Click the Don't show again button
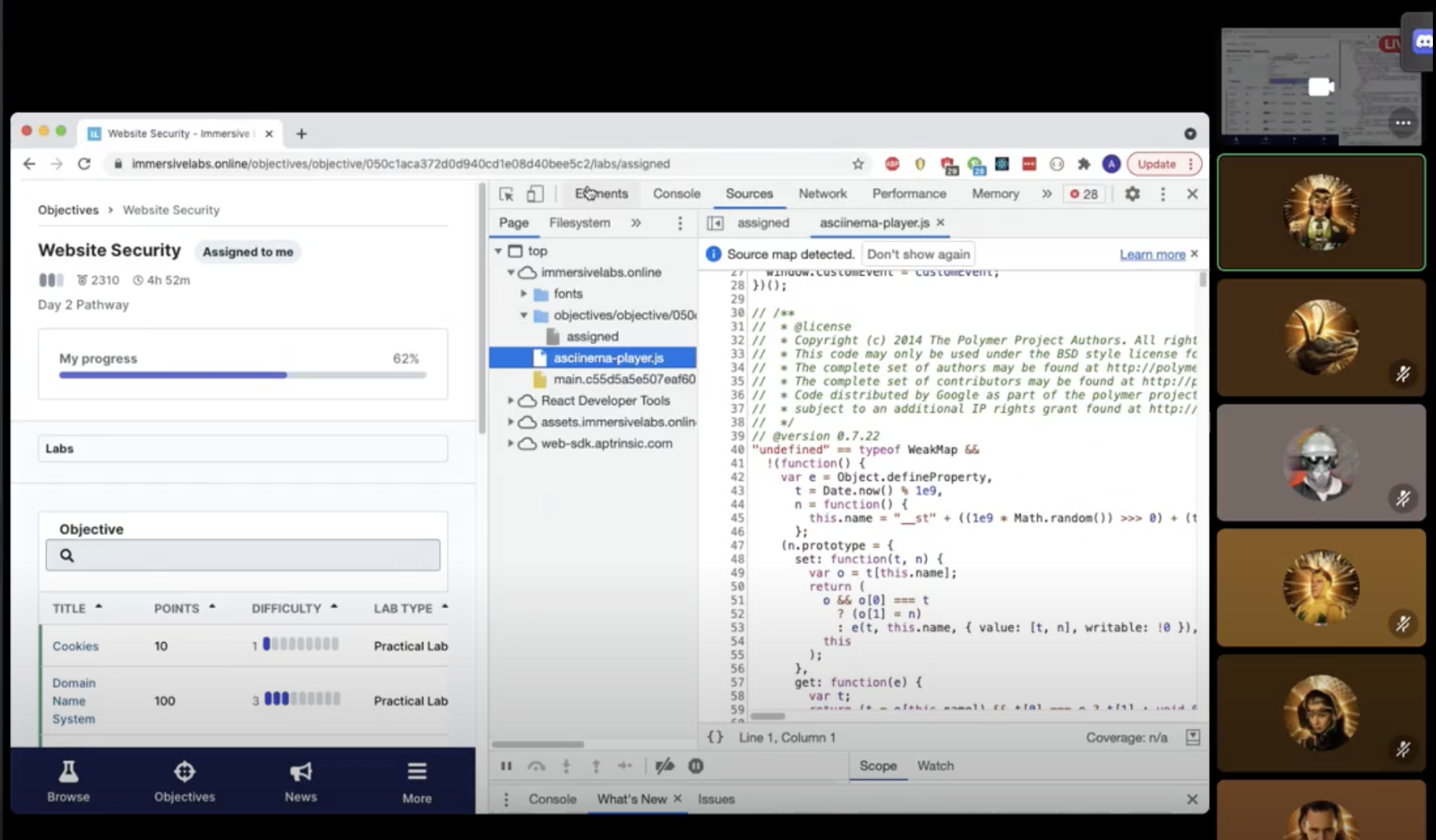Image resolution: width=1436 pixels, height=840 pixels. (x=918, y=254)
